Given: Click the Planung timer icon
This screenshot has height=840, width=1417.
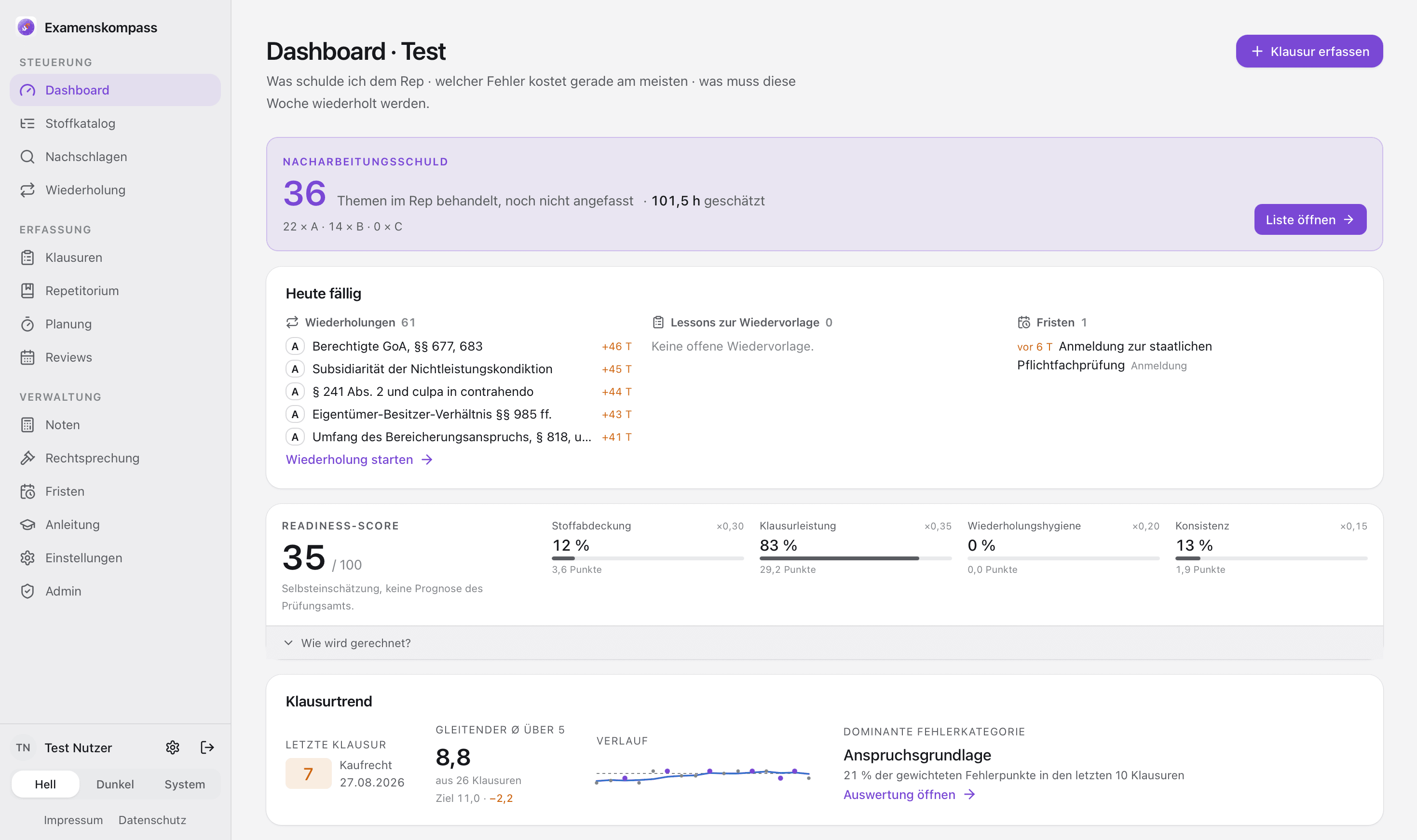Looking at the screenshot, I should click(27, 325).
